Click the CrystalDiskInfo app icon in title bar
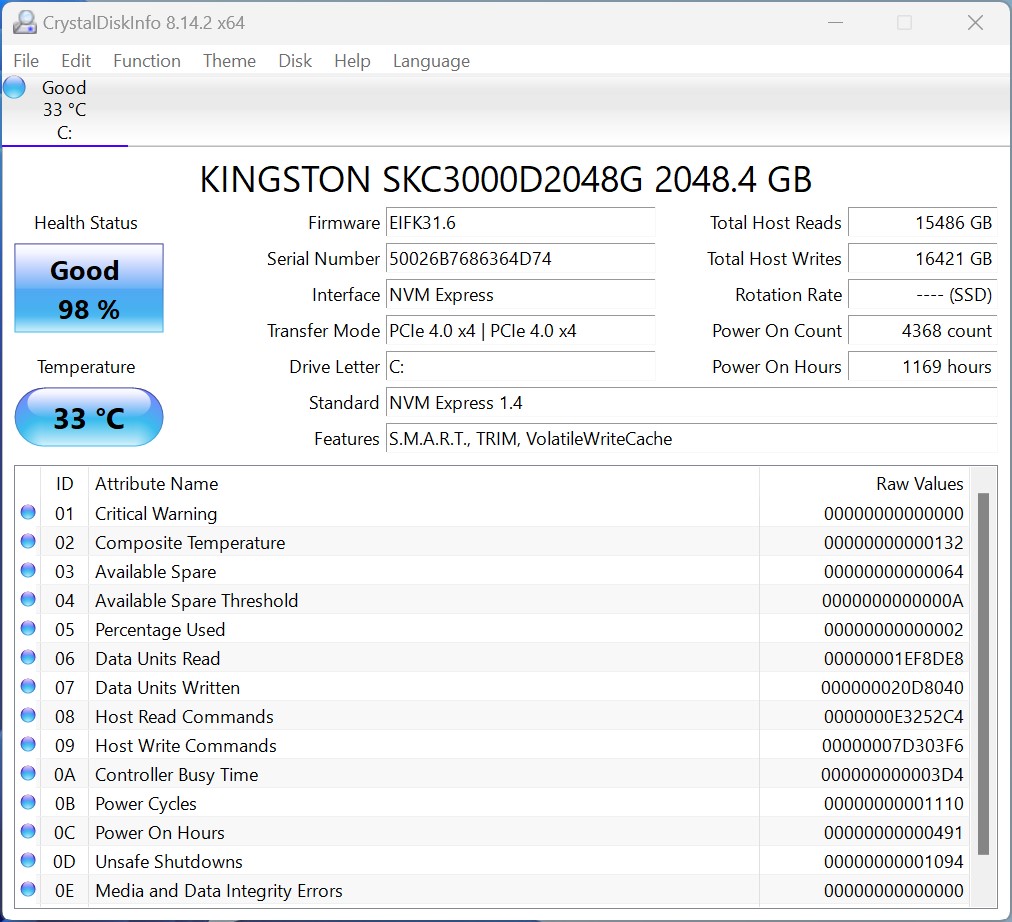 click(x=25, y=23)
